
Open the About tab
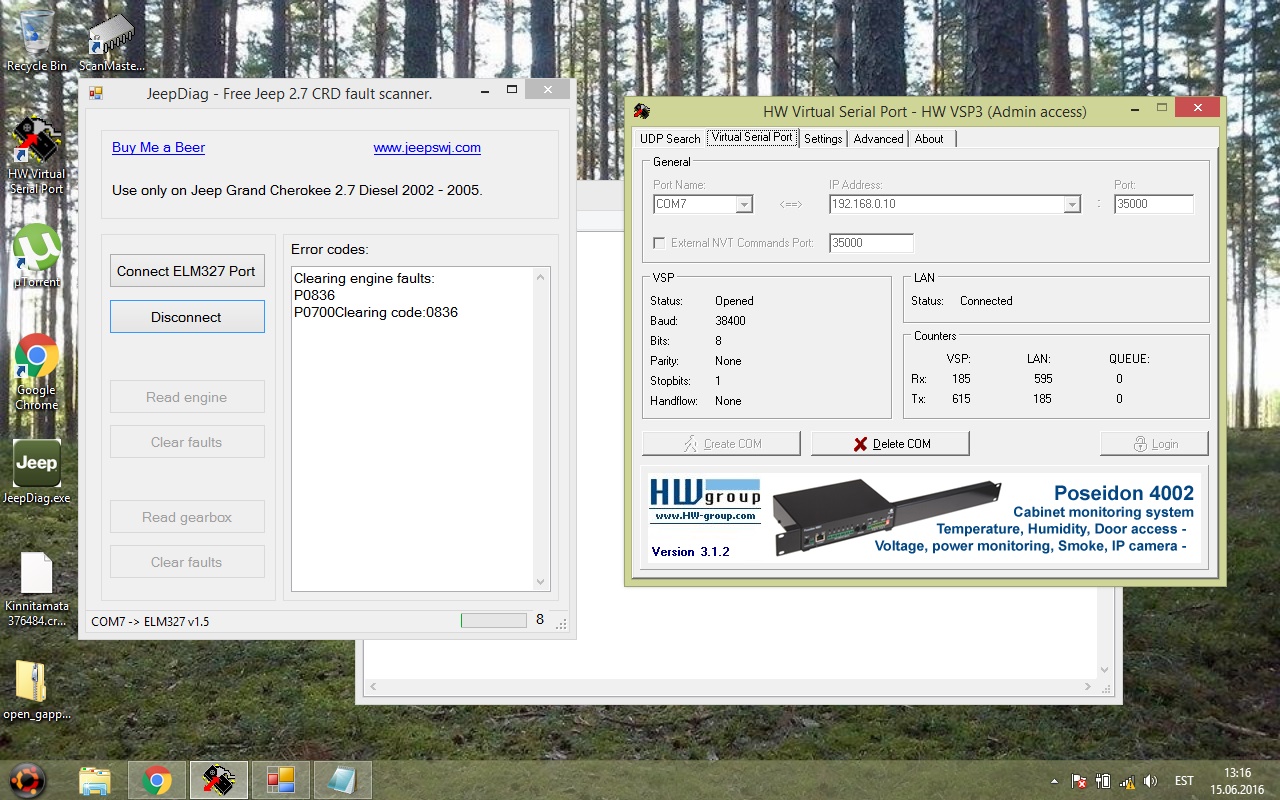(x=929, y=139)
